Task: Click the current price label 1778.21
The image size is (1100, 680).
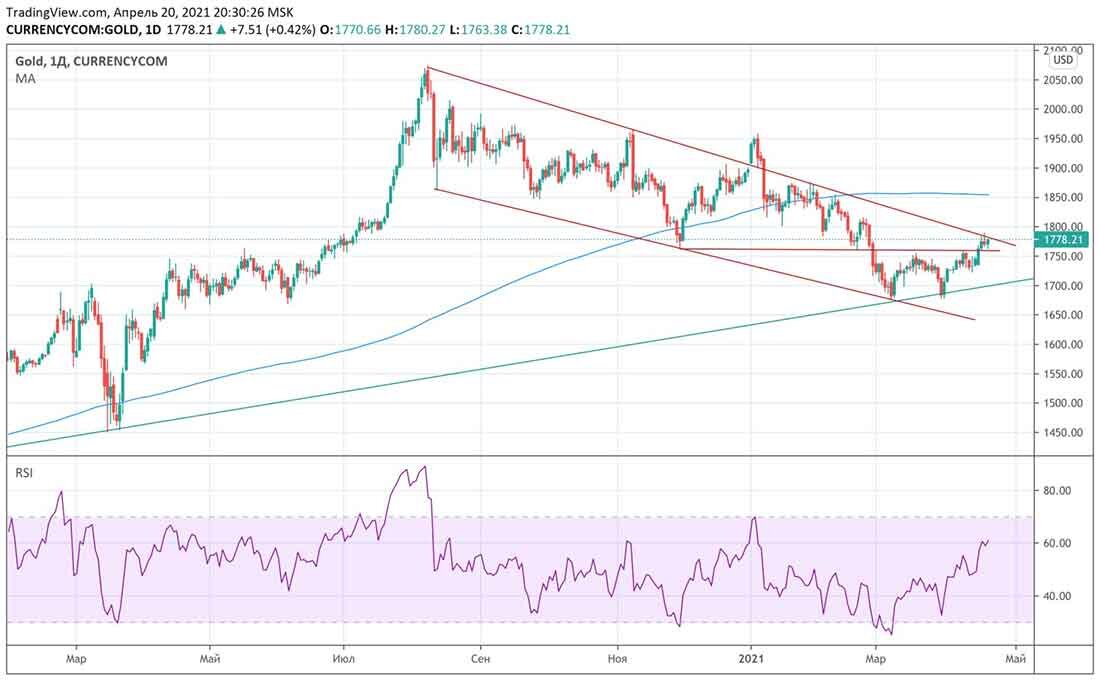Action: [x=1063, y=239]
